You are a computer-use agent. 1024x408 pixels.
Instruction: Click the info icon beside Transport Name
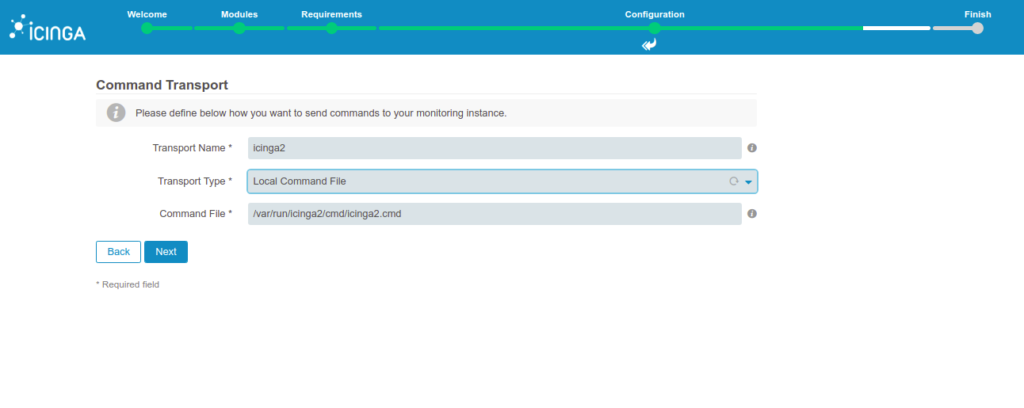coord(752,148)
